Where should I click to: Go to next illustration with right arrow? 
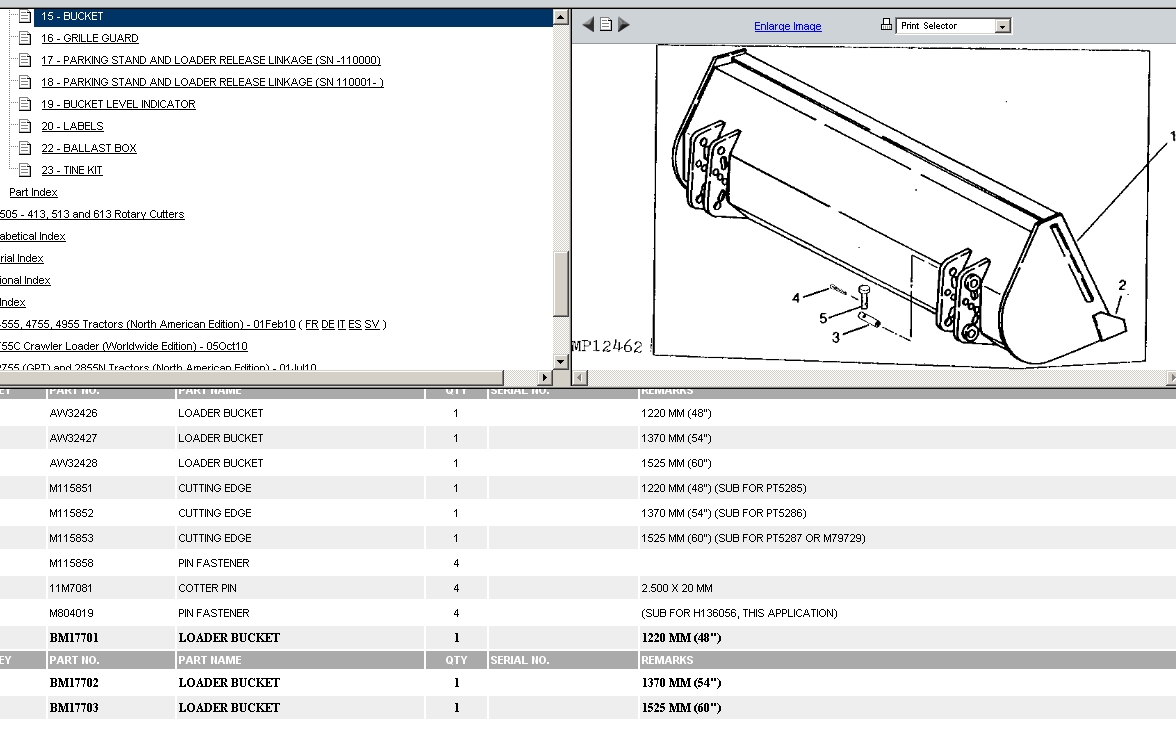(x=624, y=25)
